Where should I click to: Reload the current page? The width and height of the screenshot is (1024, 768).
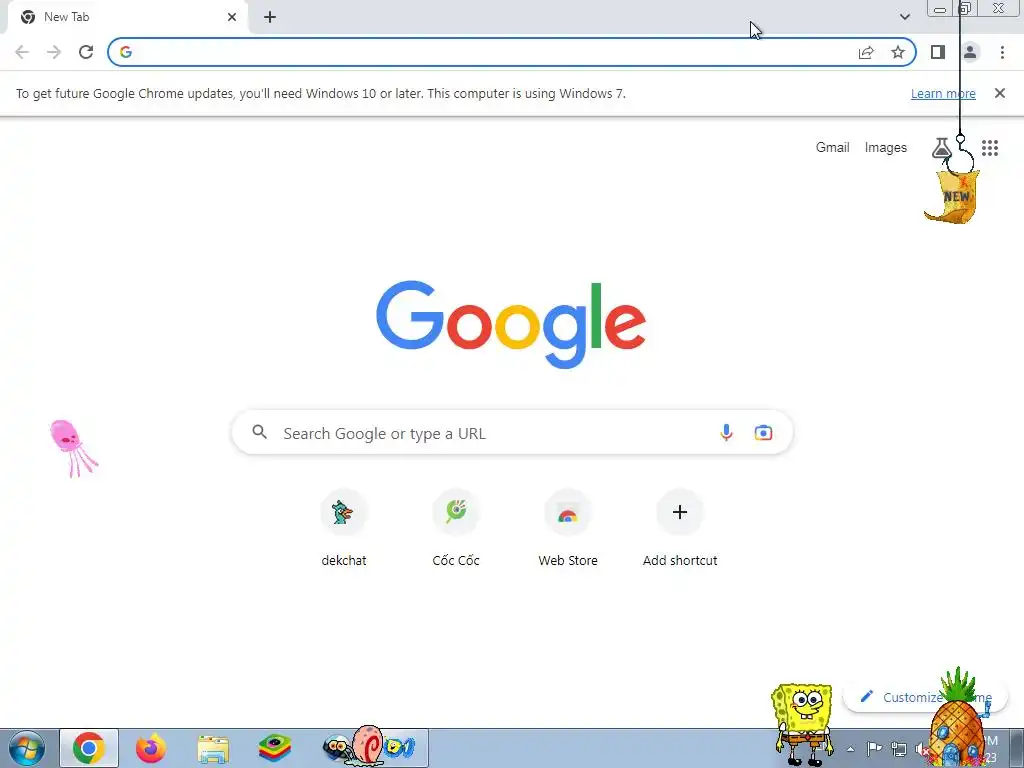86,52
